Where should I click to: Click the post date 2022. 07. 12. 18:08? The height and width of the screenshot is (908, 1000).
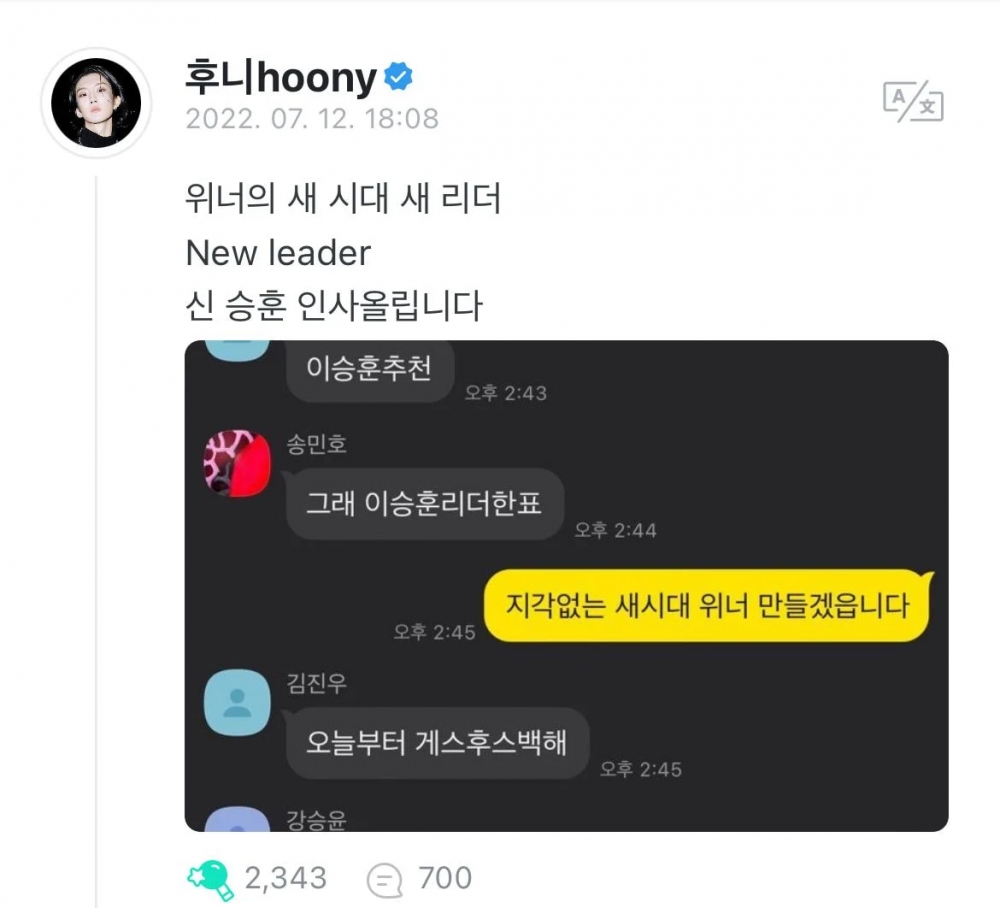(x=312, y=119)
